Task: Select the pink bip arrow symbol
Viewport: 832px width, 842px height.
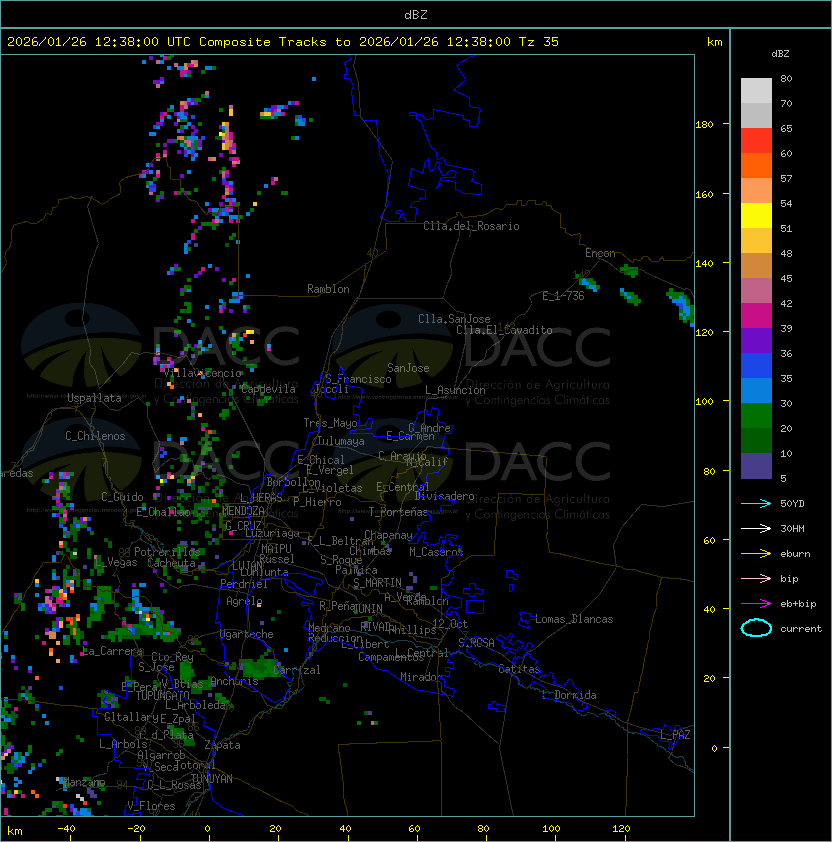Action: [x=756, y=578]
